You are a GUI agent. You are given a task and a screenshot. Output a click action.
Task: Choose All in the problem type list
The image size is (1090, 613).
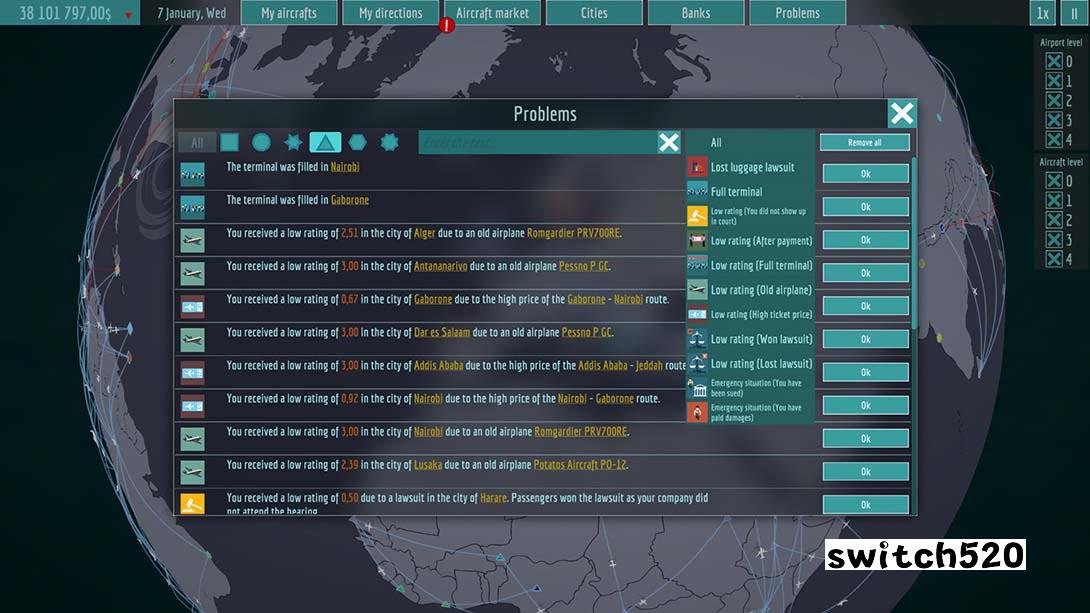point(750,142)
